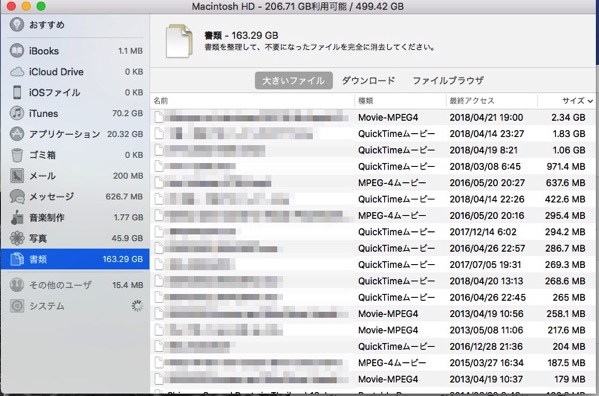Select the iBooks book icon
The height and width of the screenshot is (396, 599).
[17, 51]
